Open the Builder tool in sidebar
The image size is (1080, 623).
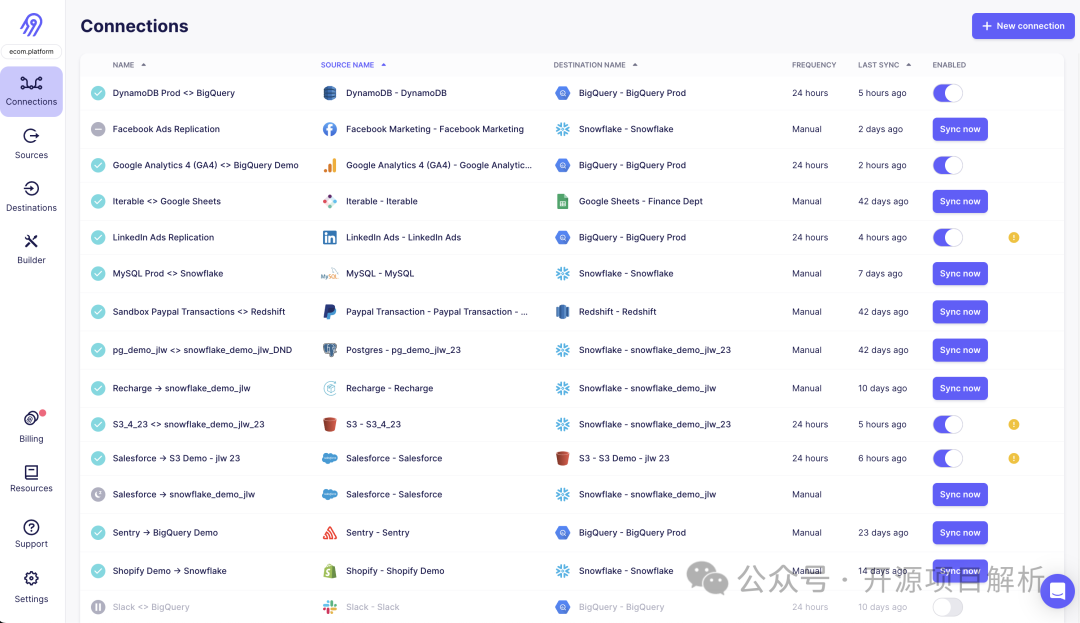point(31,248)
